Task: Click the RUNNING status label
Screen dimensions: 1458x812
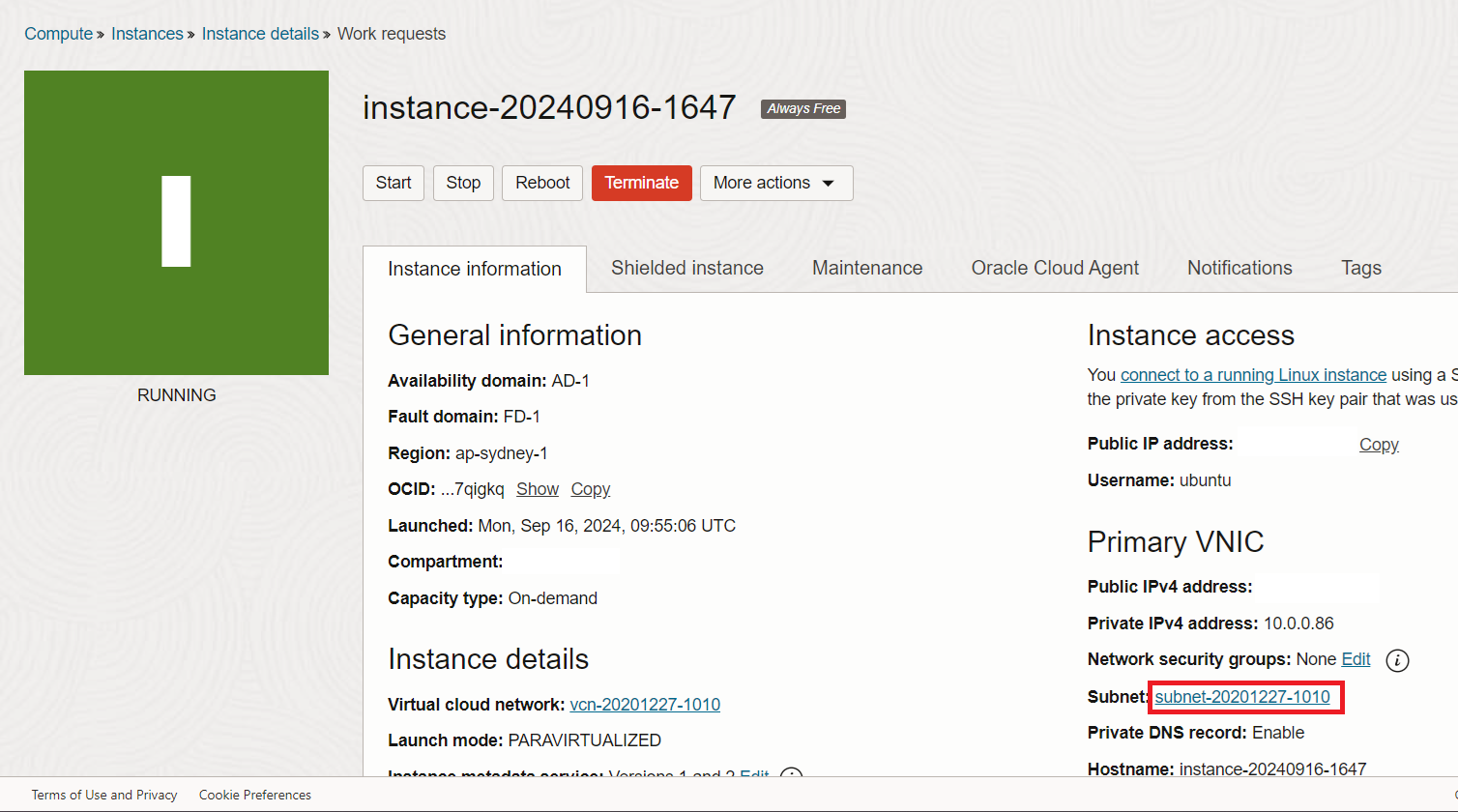Action: pyautogui.click(x=177, y=395)
